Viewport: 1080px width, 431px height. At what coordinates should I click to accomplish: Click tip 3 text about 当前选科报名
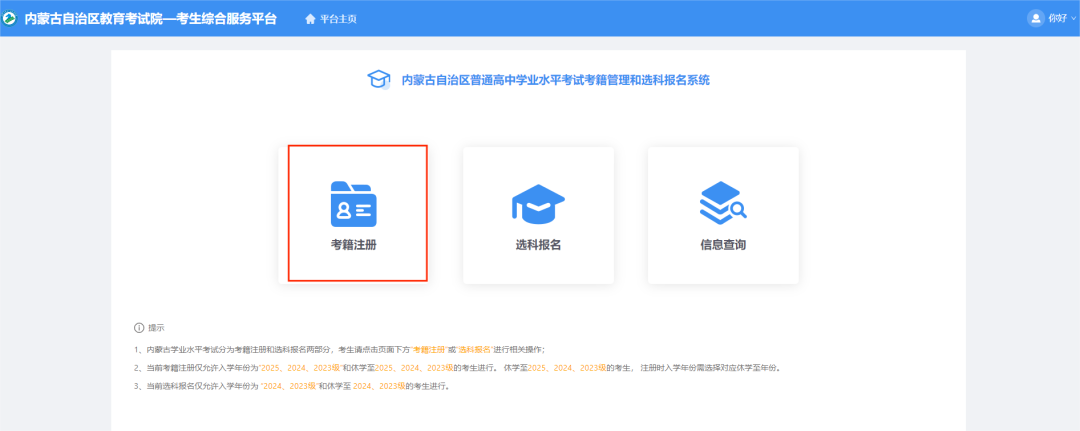click(292, 386)
